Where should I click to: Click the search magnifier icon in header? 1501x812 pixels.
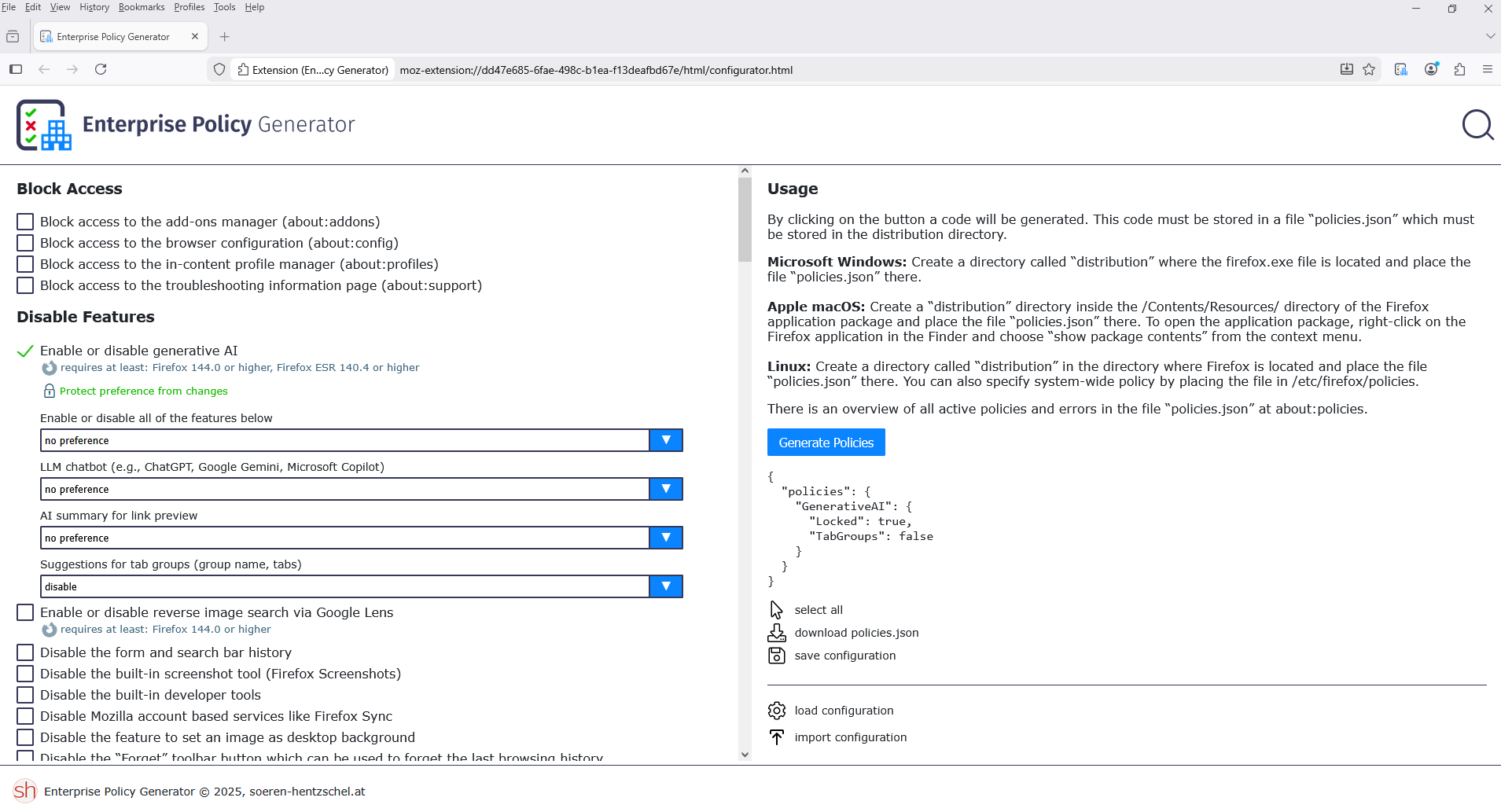coord(1477,125)
